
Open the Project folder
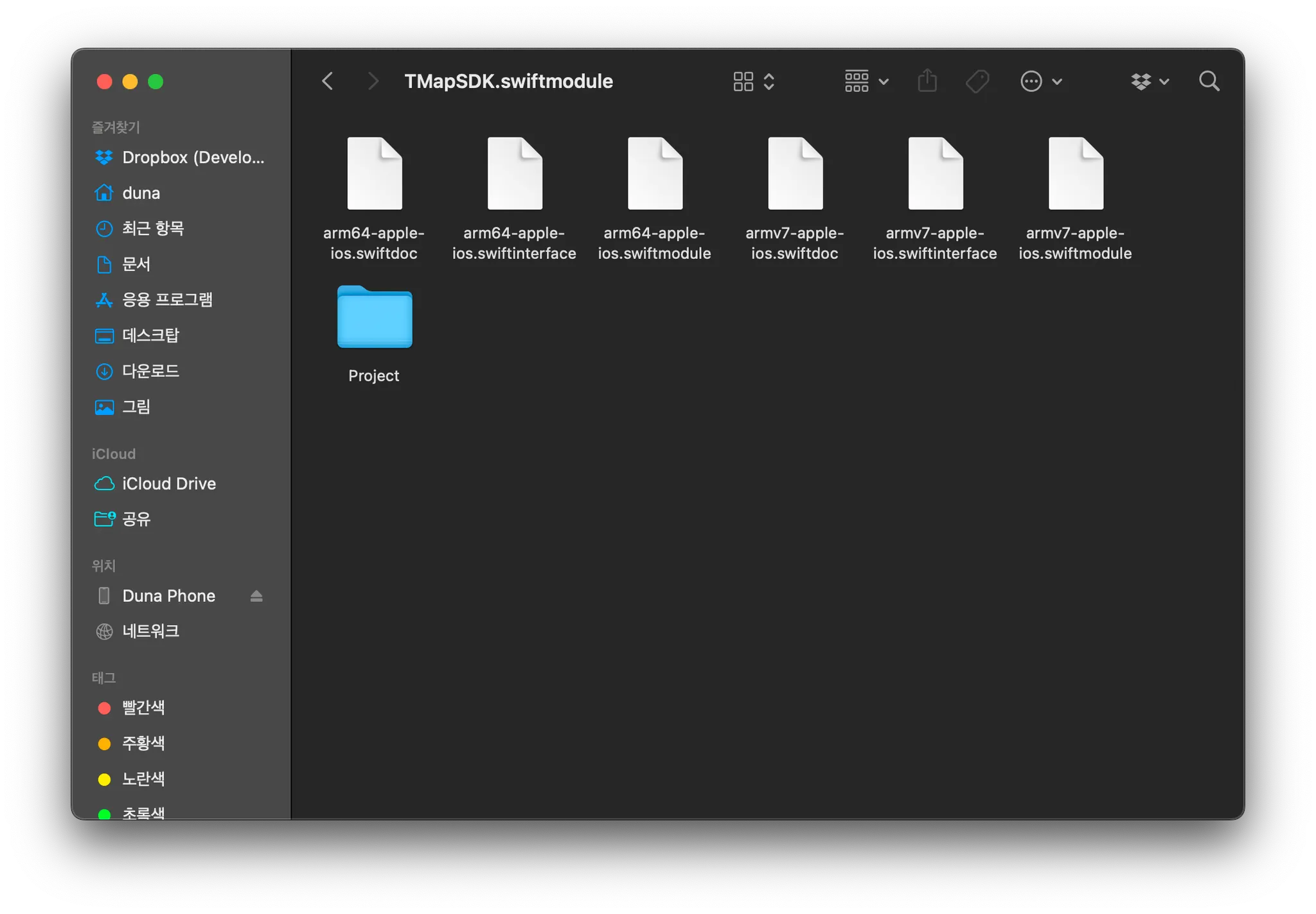pos(375,318)
